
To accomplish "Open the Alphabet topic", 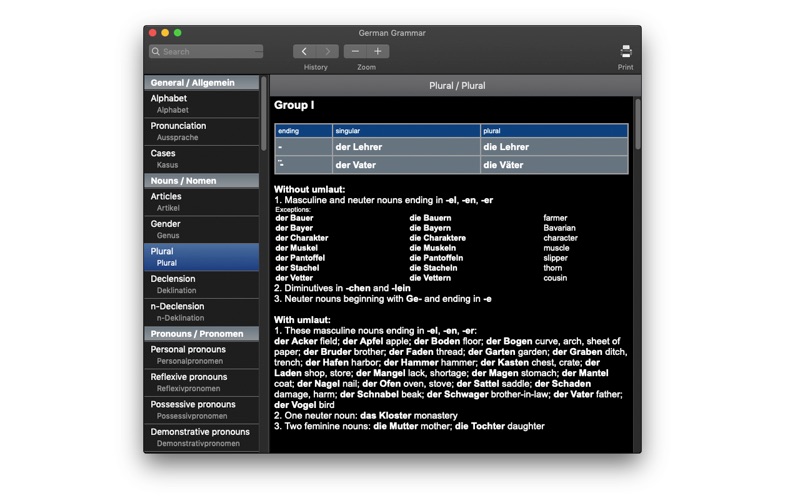I will (x=202, y=104).
